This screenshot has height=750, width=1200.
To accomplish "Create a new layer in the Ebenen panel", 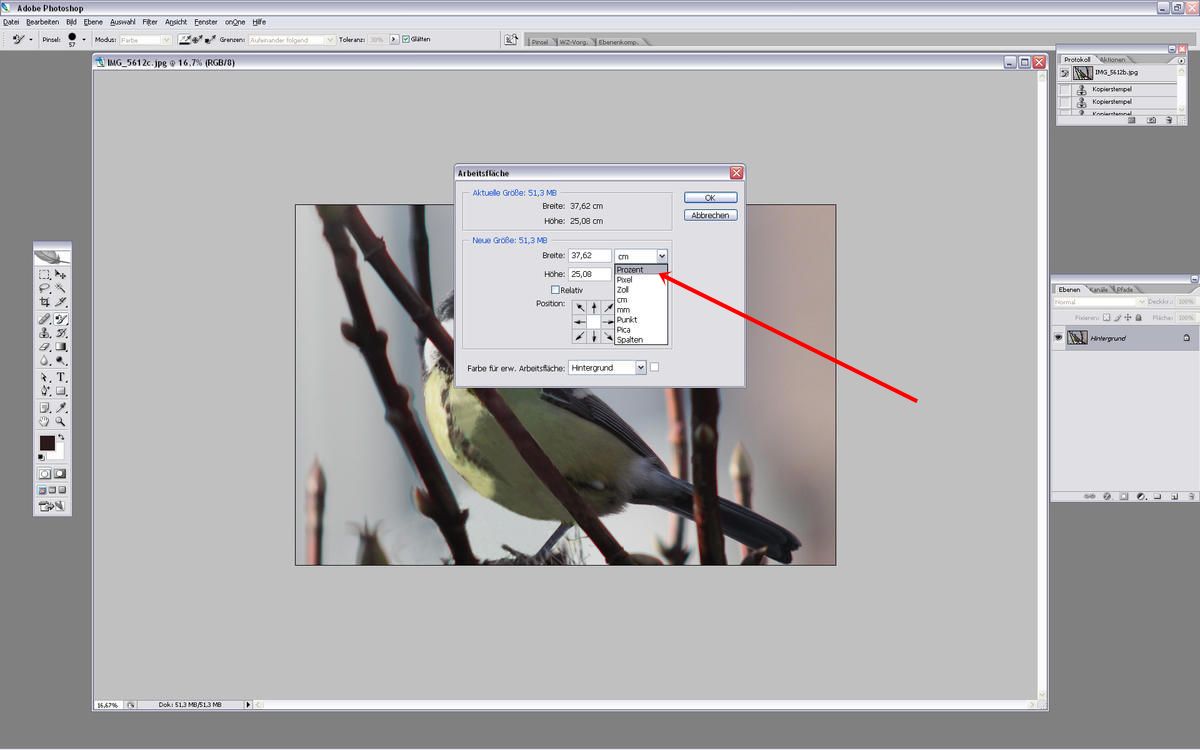I will click(1175, 496).
